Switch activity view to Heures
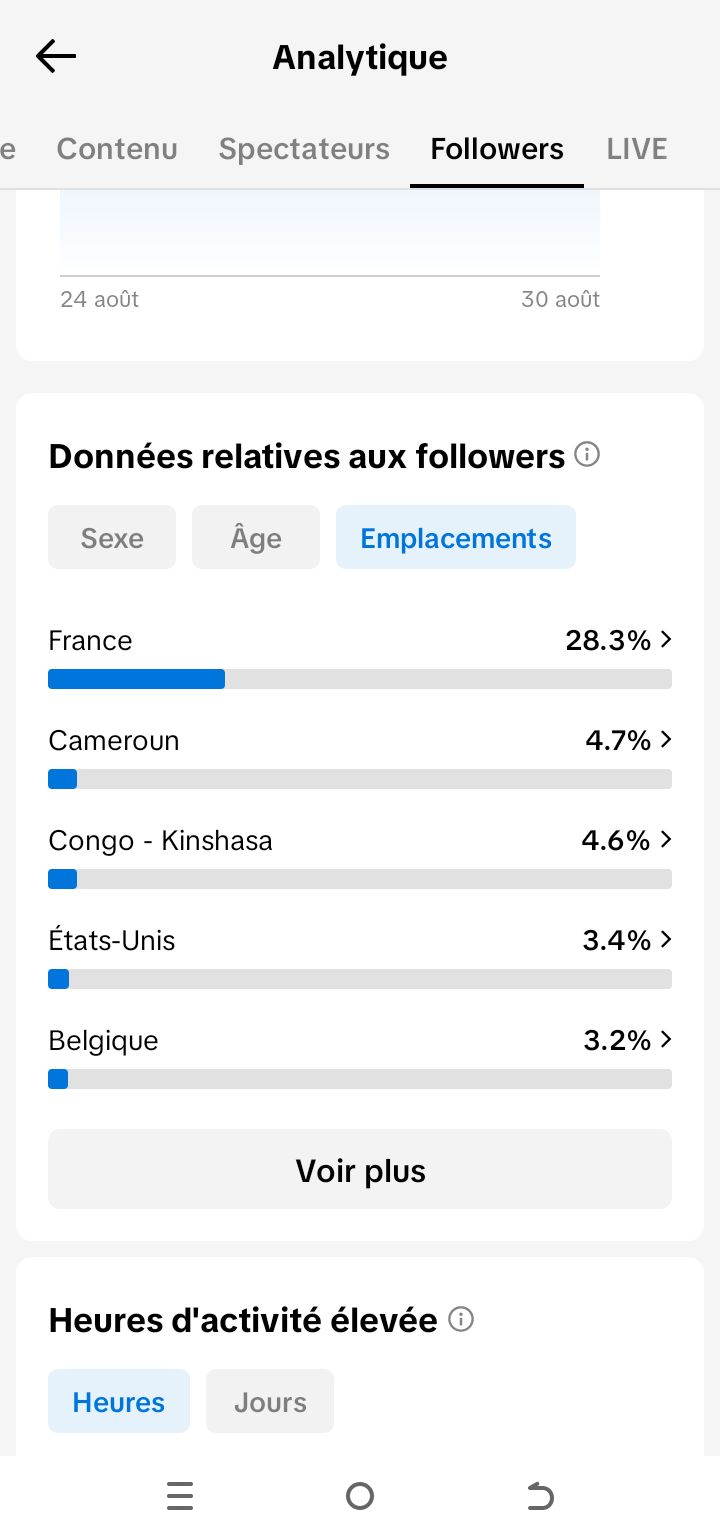This screenshot has height=1535, width=720. [x=119, y=1402]
